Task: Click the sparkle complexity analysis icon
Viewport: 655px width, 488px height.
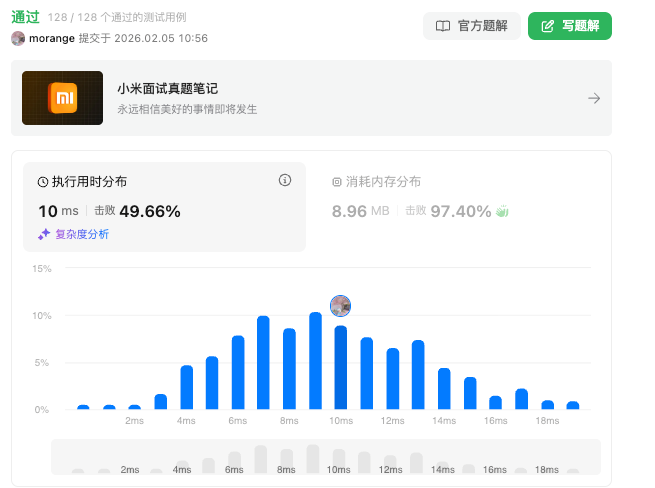Action: click(44, 234)
